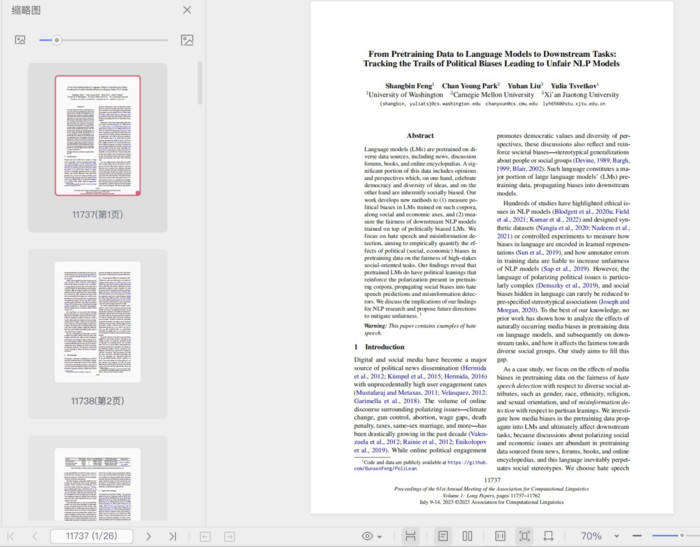
Task: Open the Blodgett et al., 2020a citation
Action: (x=583, y=211)
